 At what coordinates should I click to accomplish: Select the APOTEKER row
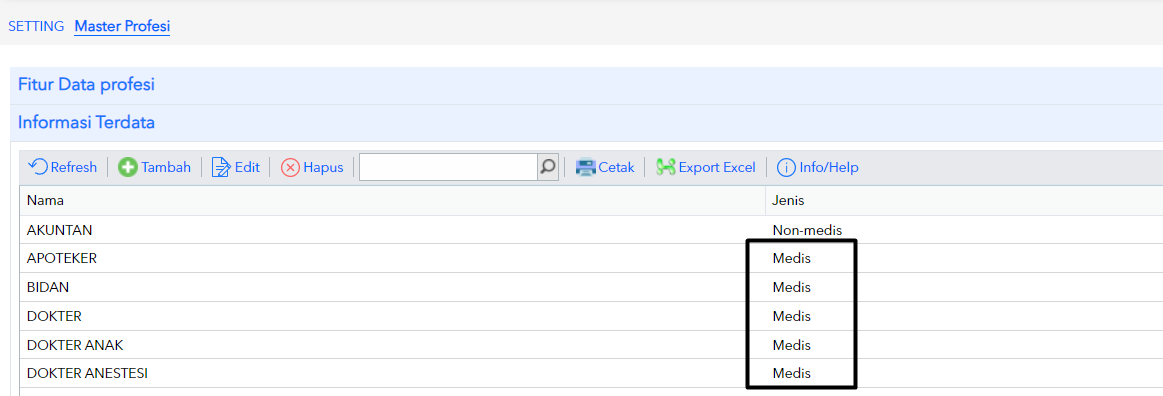pos(591,259)
